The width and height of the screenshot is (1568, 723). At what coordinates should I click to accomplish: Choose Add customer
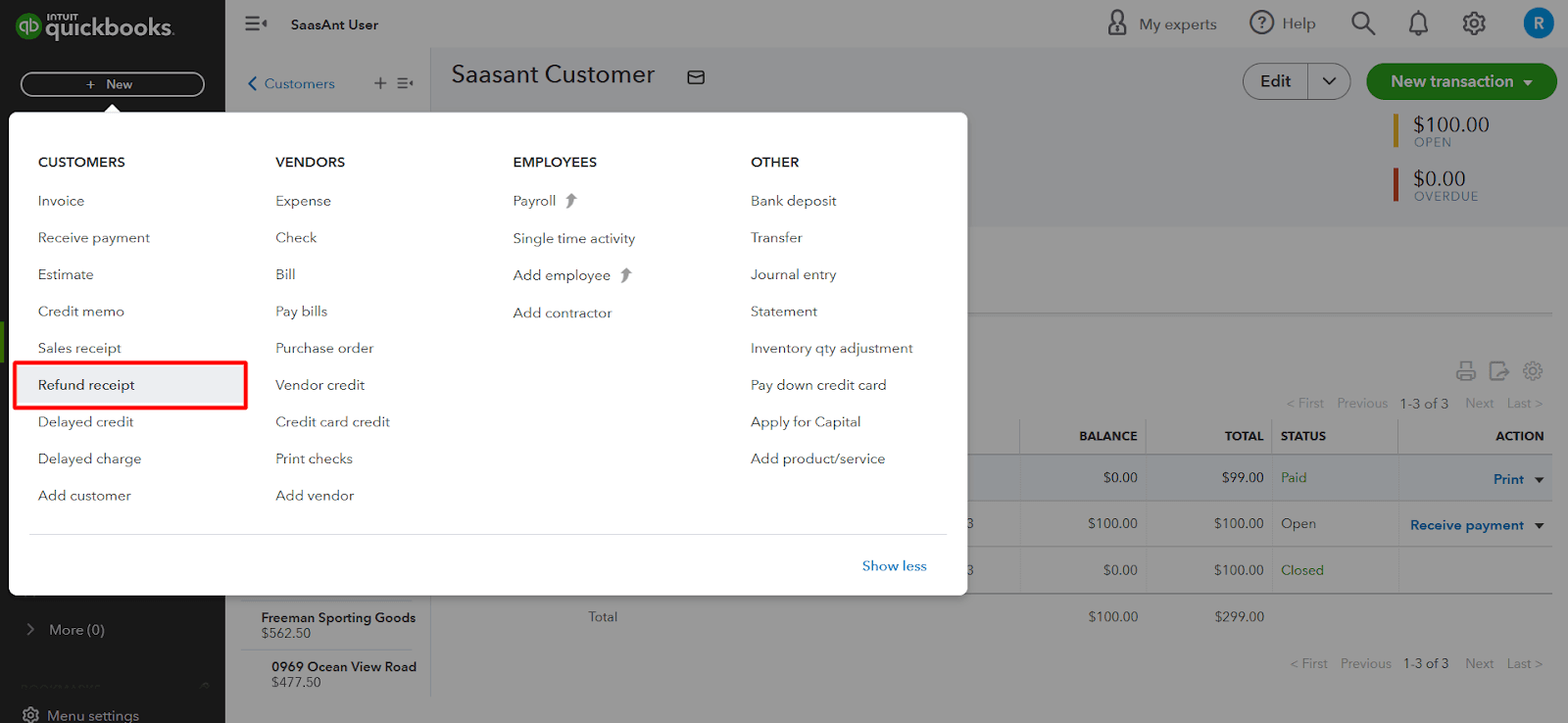pyautogui.click(x=84, y=496)
